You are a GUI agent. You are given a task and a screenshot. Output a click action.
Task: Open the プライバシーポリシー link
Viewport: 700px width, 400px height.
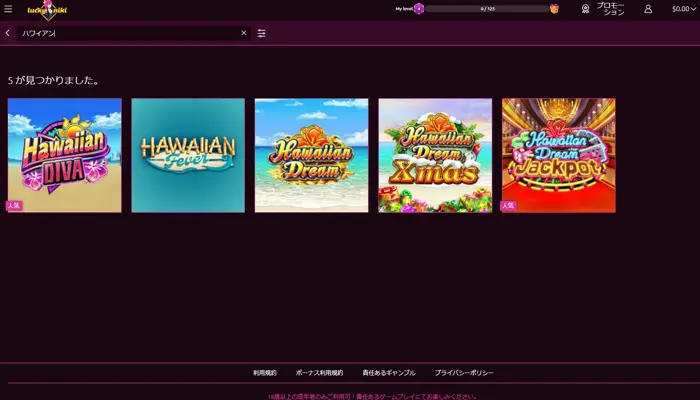(x=464, y=372)
